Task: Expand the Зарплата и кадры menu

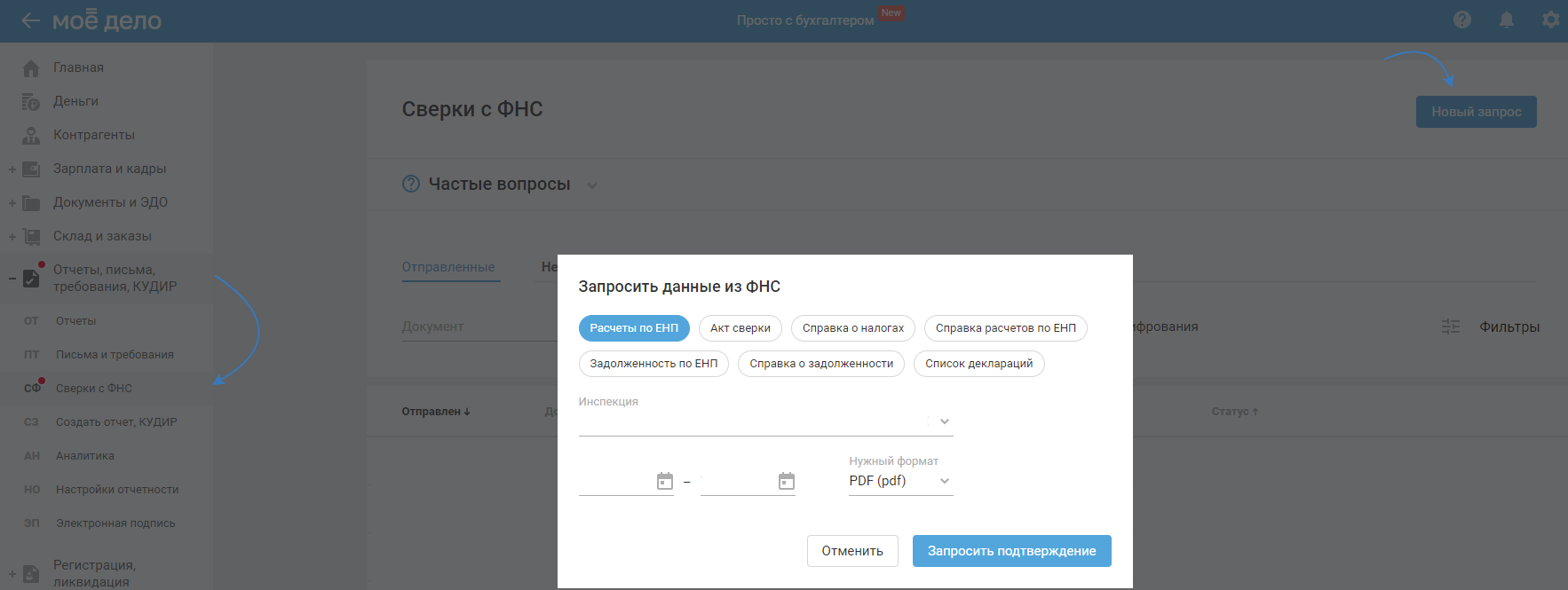Action: click(12, 169)
